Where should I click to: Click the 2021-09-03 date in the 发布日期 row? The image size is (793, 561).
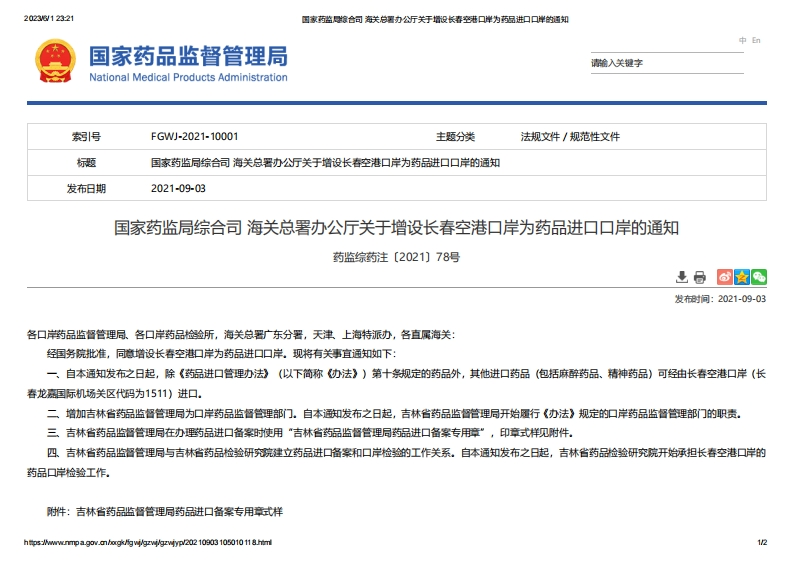tap(178, 188)
